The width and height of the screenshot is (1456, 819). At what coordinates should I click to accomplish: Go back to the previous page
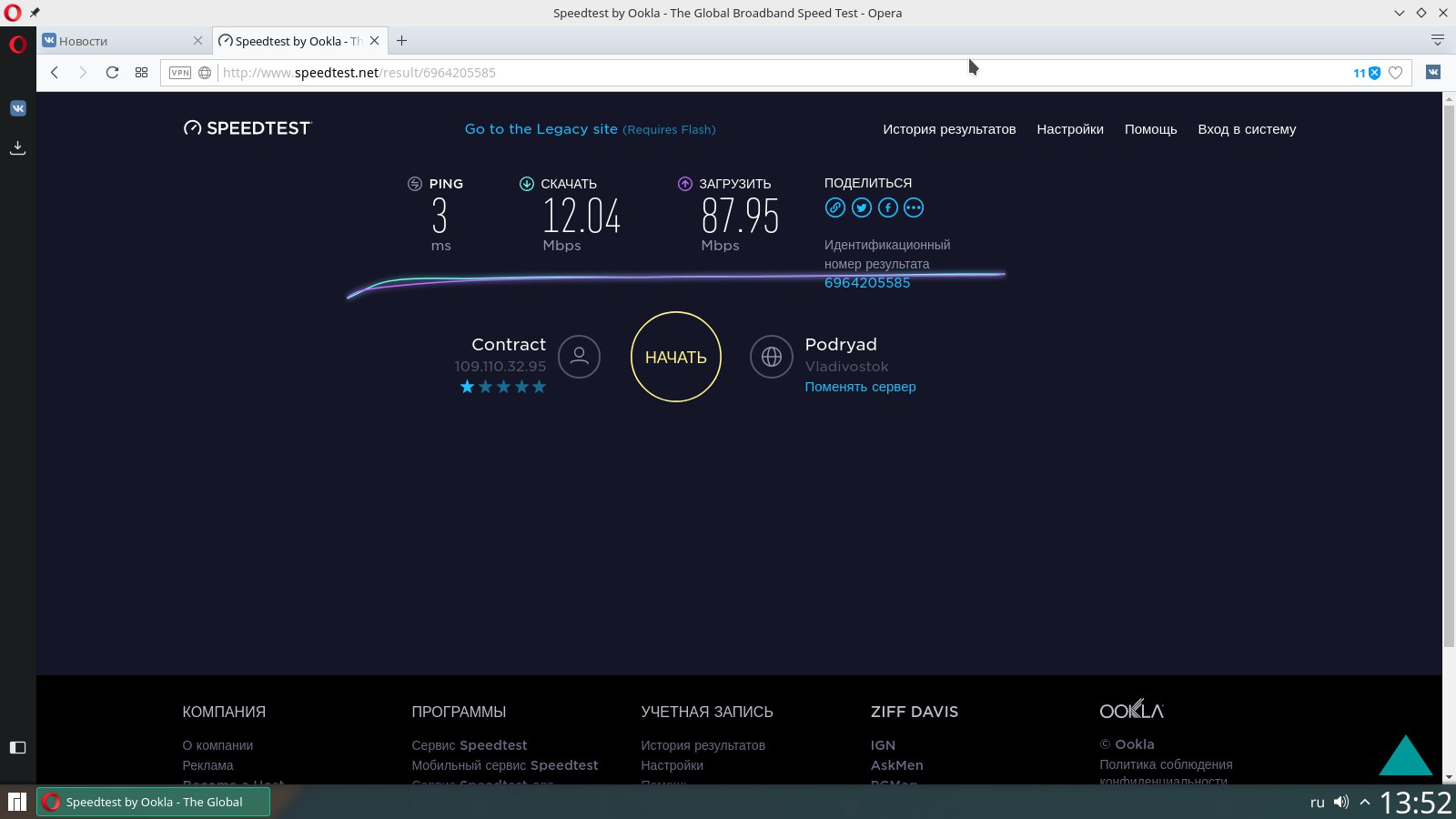(55, 73)
